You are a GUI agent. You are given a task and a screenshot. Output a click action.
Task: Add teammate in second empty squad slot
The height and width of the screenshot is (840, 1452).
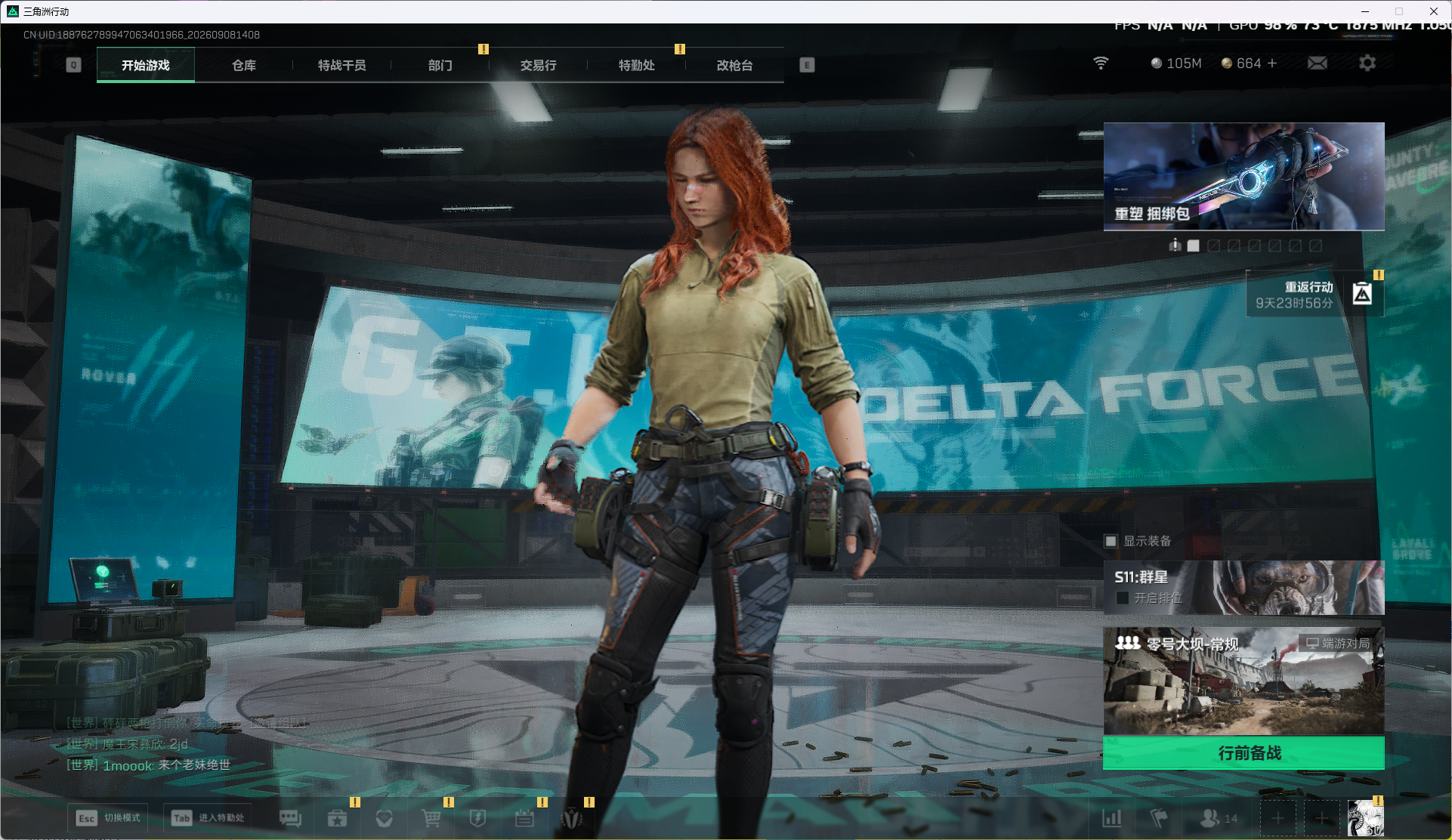click(1321, 818)
